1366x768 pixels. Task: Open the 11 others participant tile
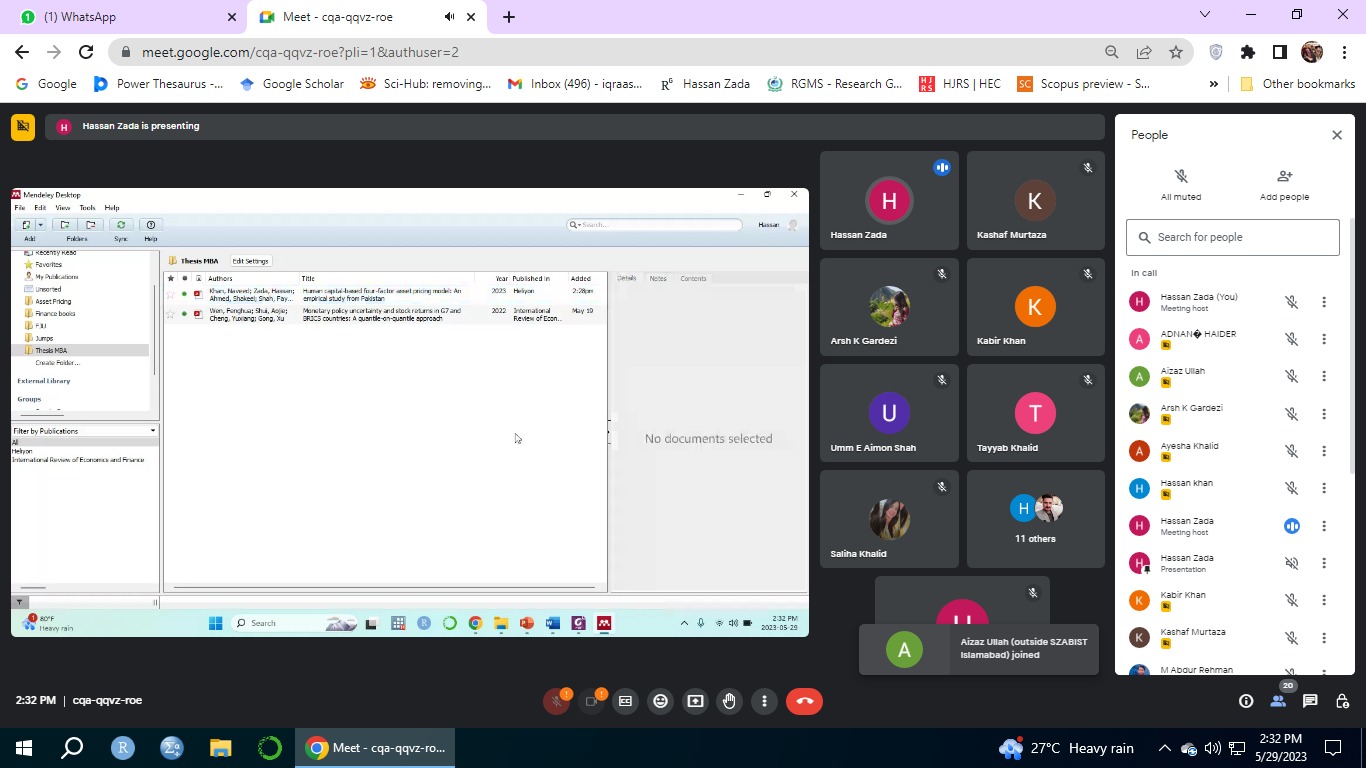coord(1035,519)
